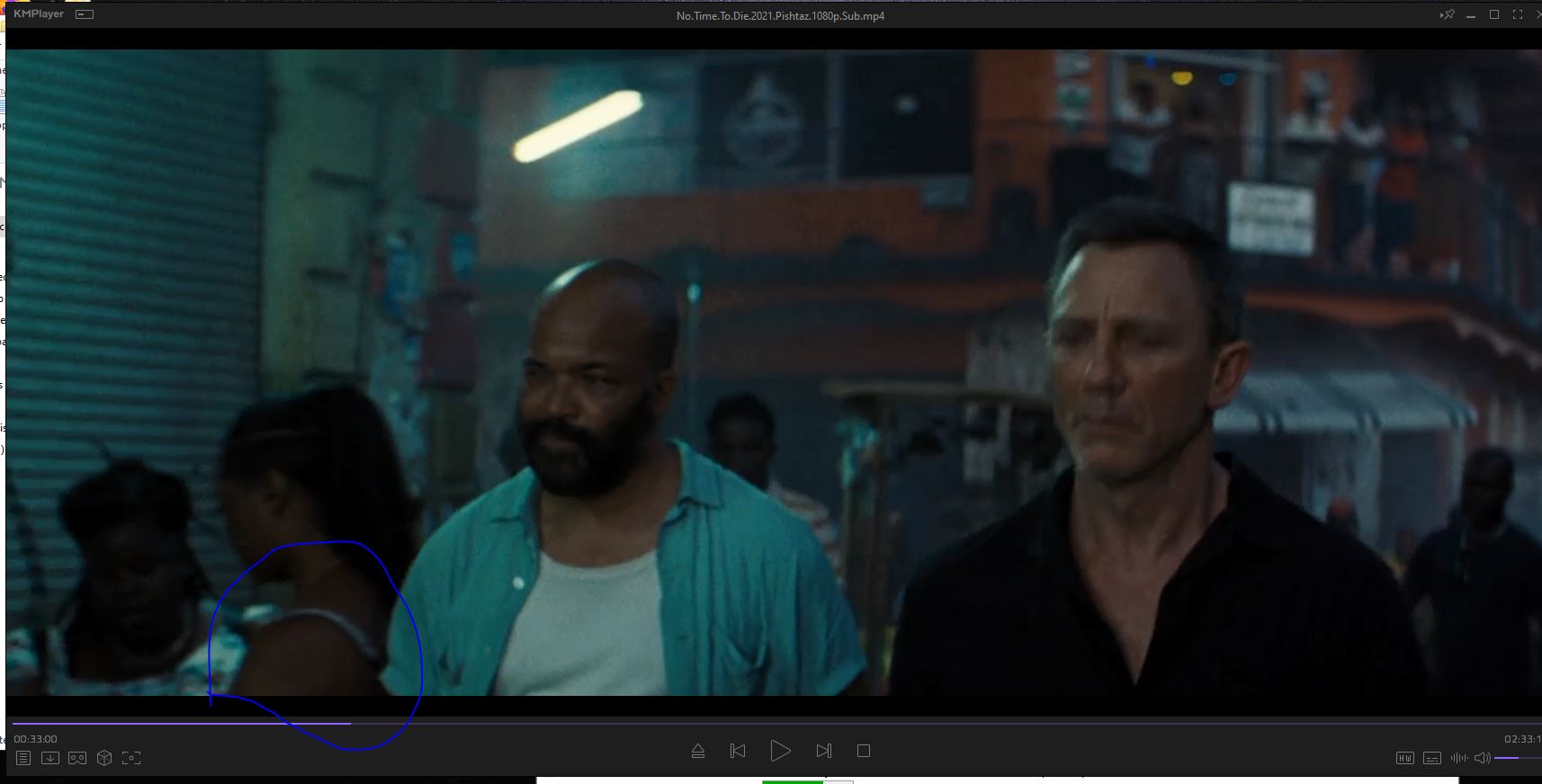This screenshot has height=784, width=1542.
Task: Toggle subtitles display
Action: [x=1432, y=758]
